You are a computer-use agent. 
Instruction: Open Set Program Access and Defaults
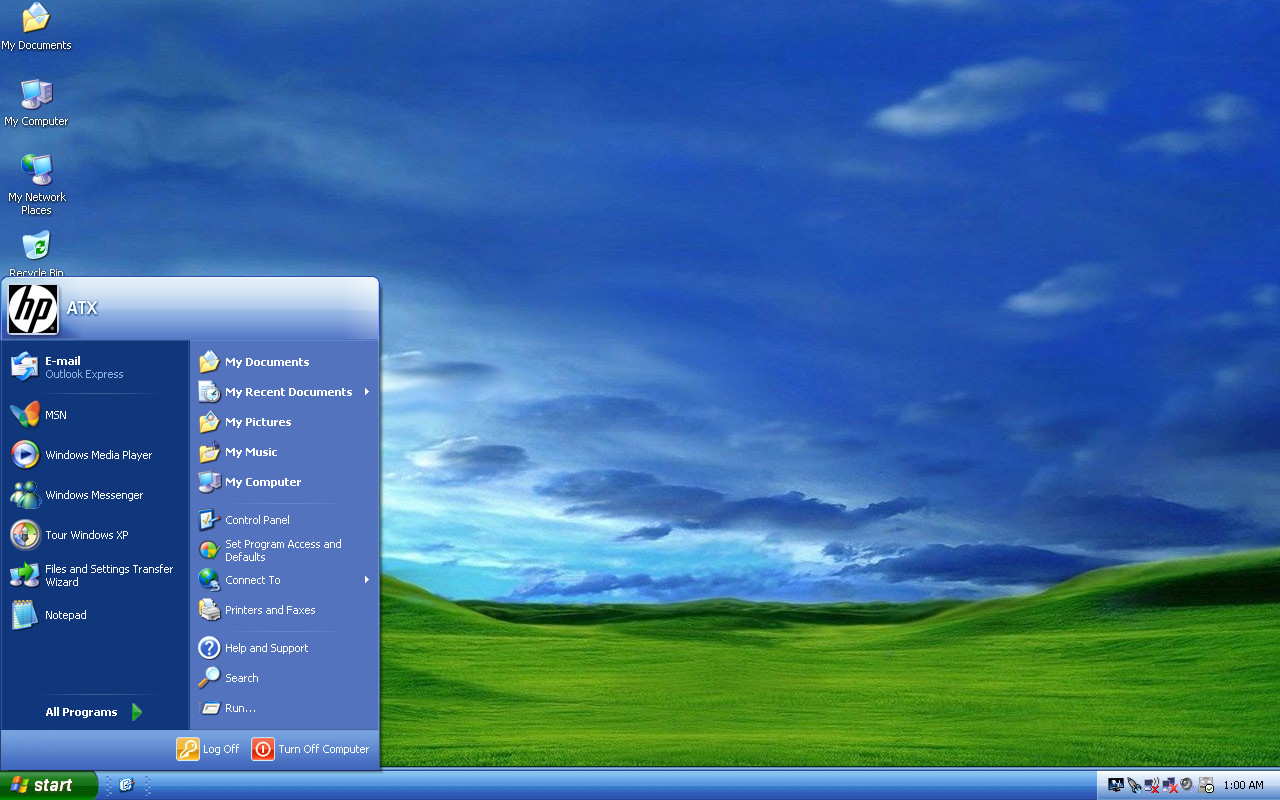285,550
